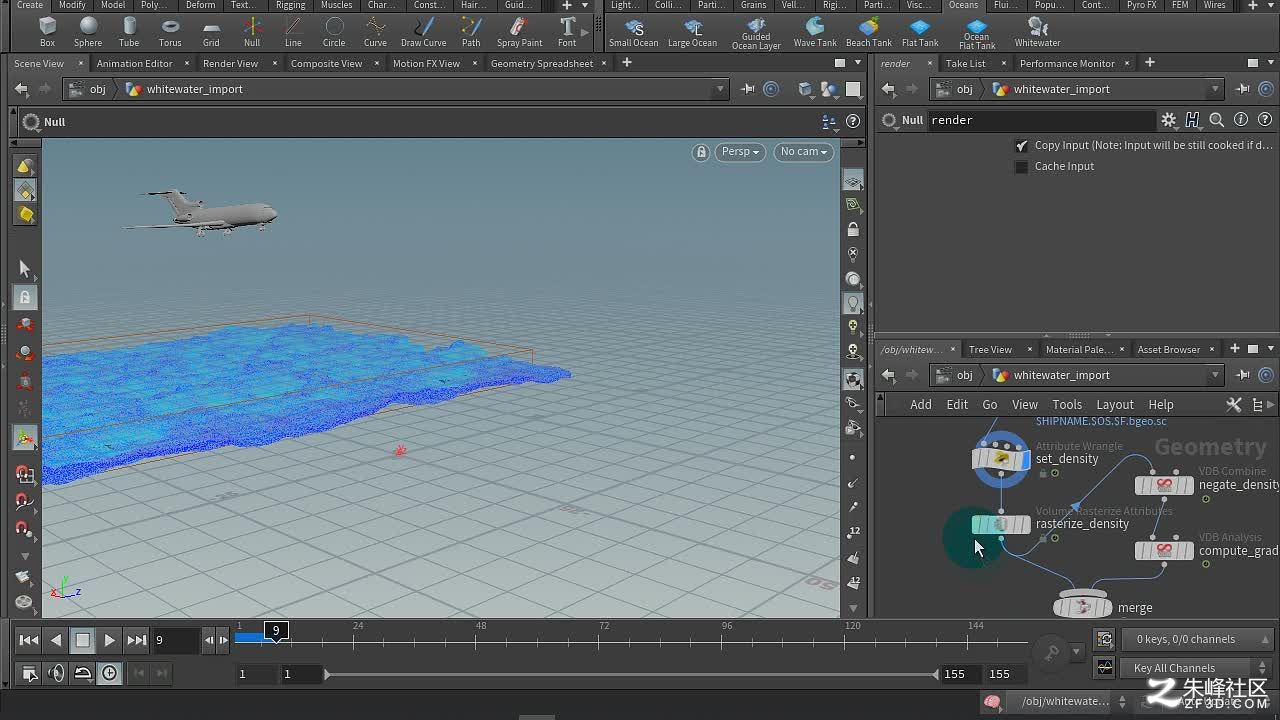This screenshot has height=720, width=1280.
Task: Apply the Whitewater shelf tool
Action: pyautogui.click(x=1038, y=31)
